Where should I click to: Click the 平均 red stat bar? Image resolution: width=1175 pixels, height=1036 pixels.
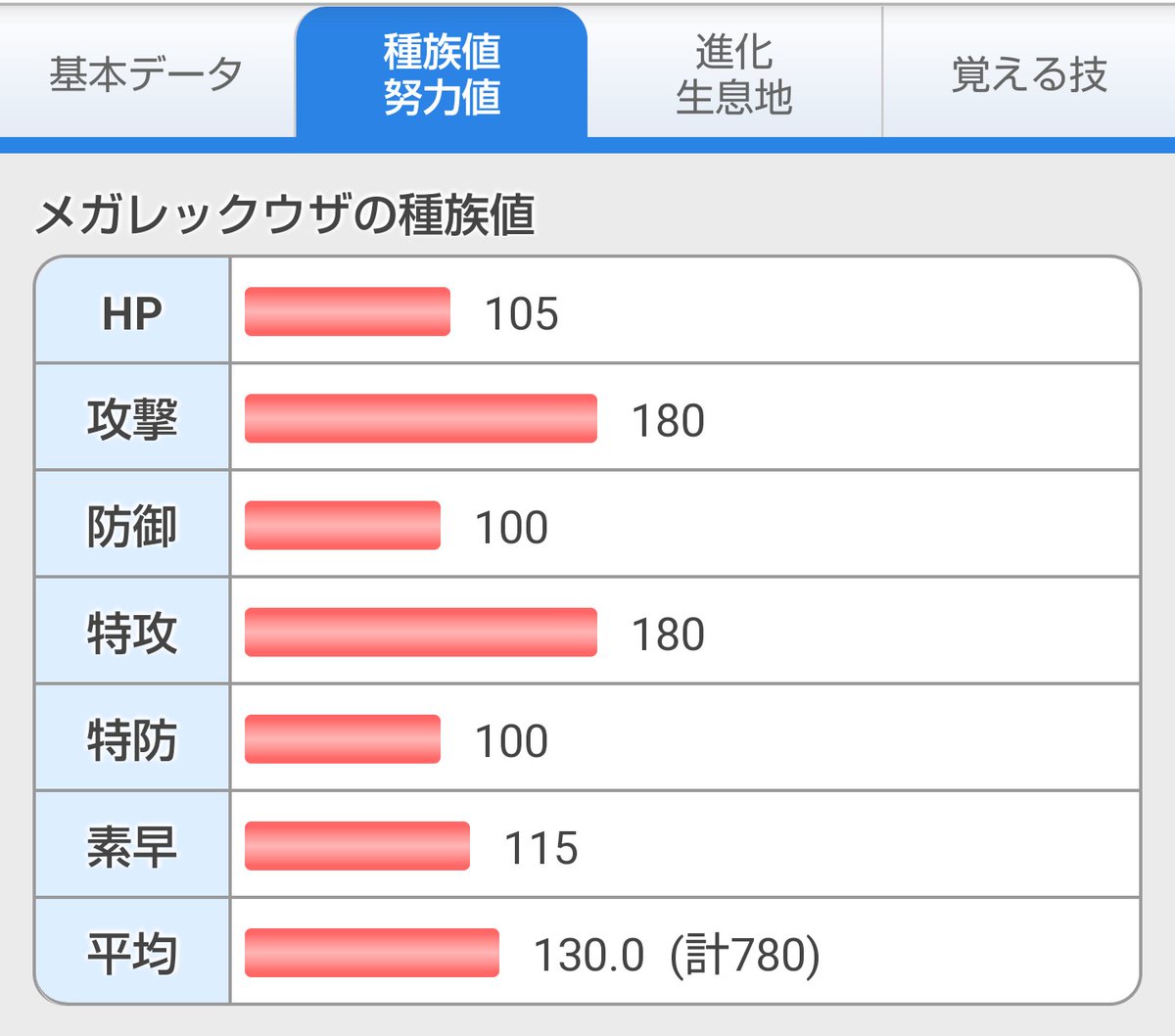tap(372, 953)
